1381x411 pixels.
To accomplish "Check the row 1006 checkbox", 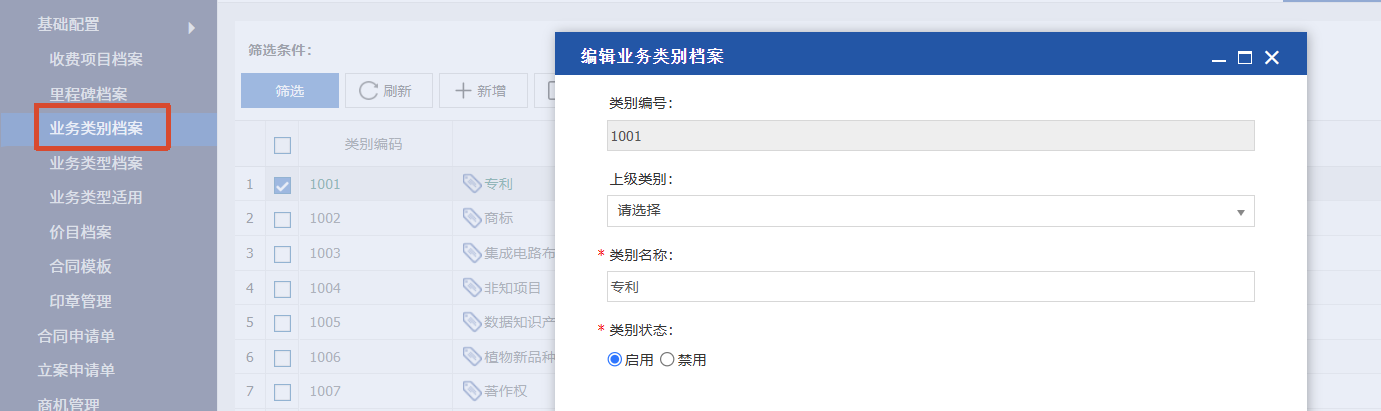I will coord(282,357).
